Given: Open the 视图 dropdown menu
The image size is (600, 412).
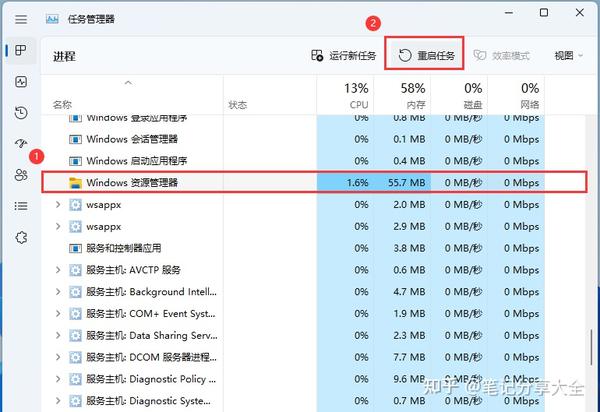Looking at the screenshot, I should tap(569, 56).
